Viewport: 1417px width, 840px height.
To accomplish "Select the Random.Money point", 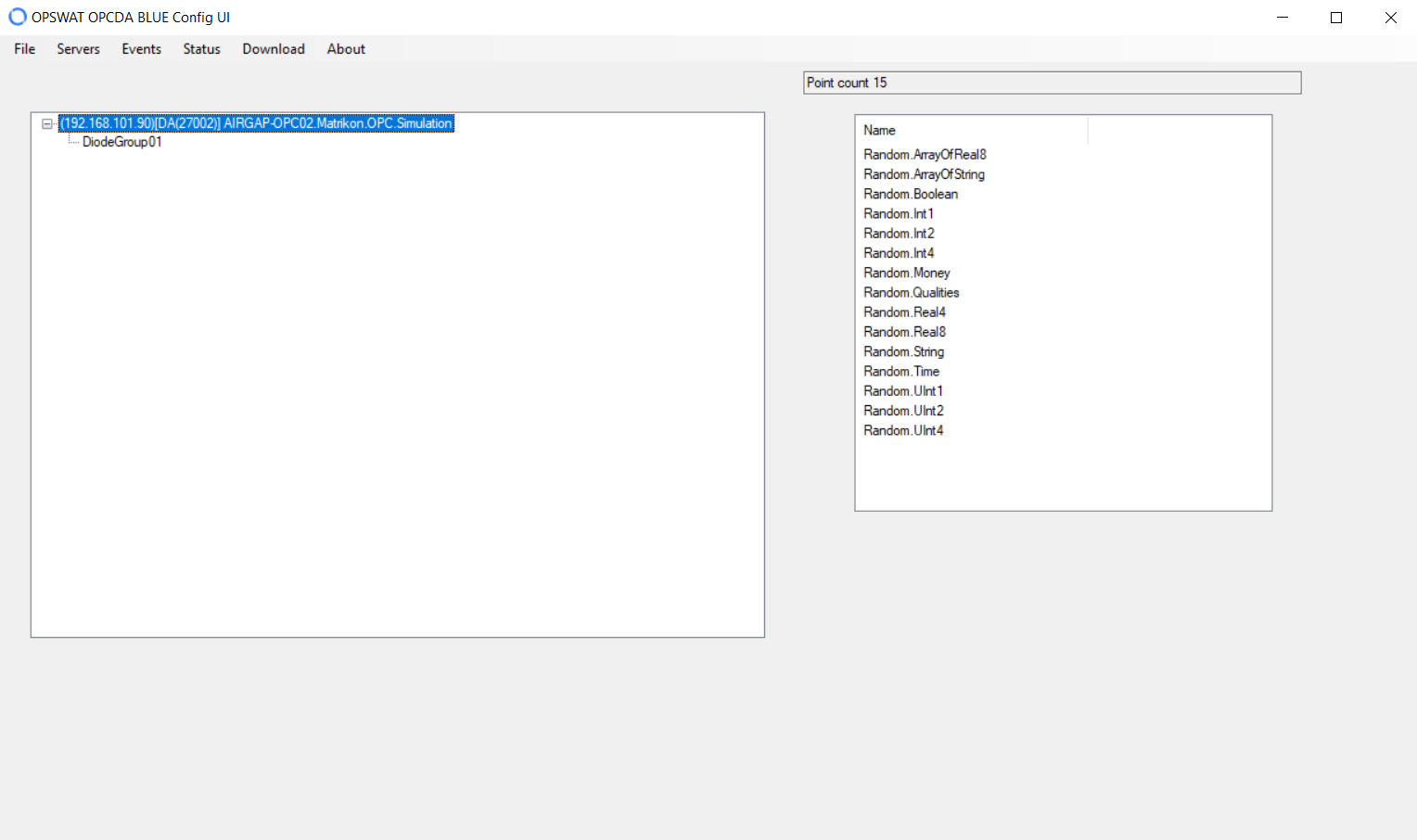I will (907, 273).
